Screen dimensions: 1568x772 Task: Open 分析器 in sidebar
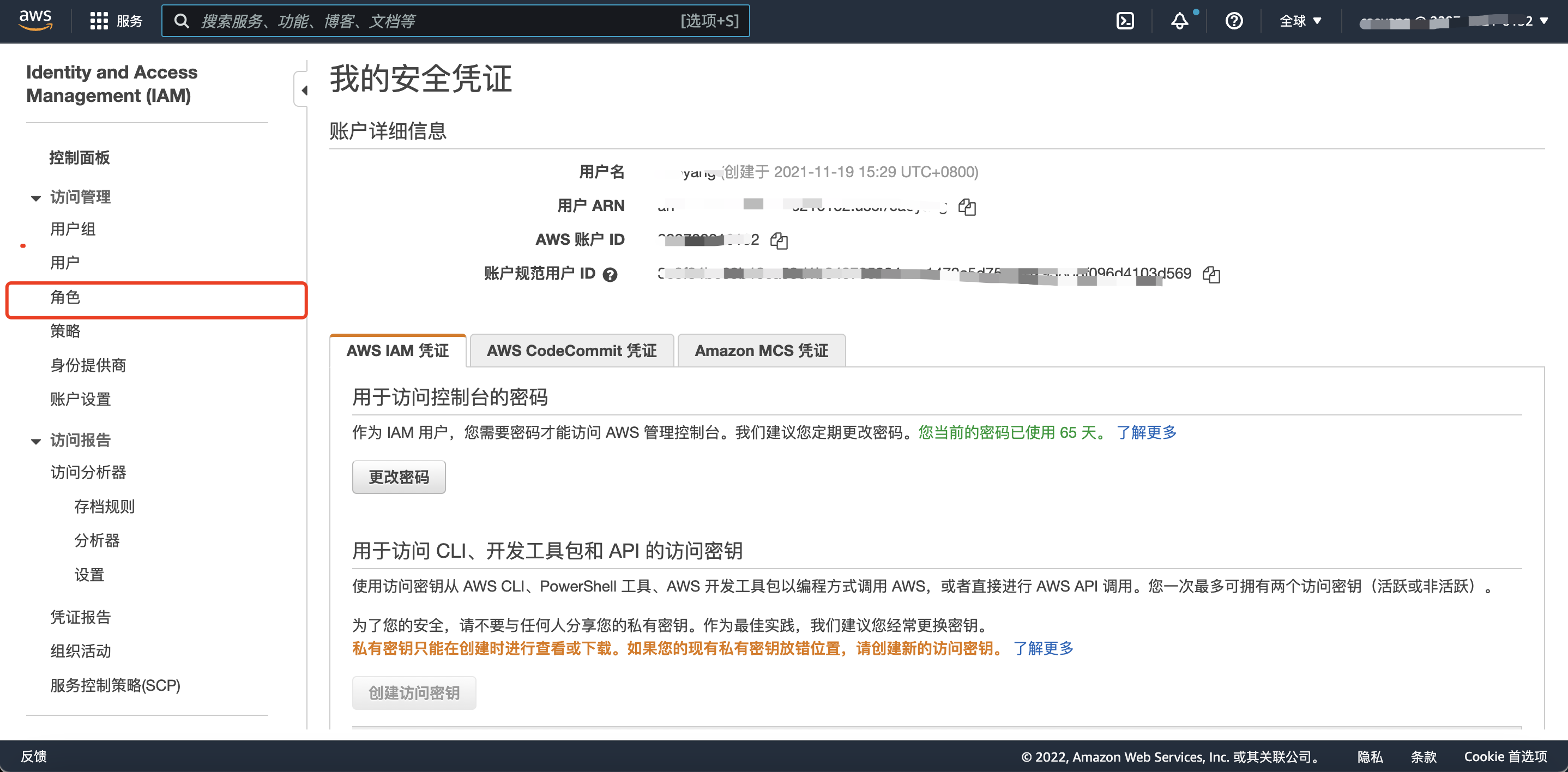click(96, 541)
